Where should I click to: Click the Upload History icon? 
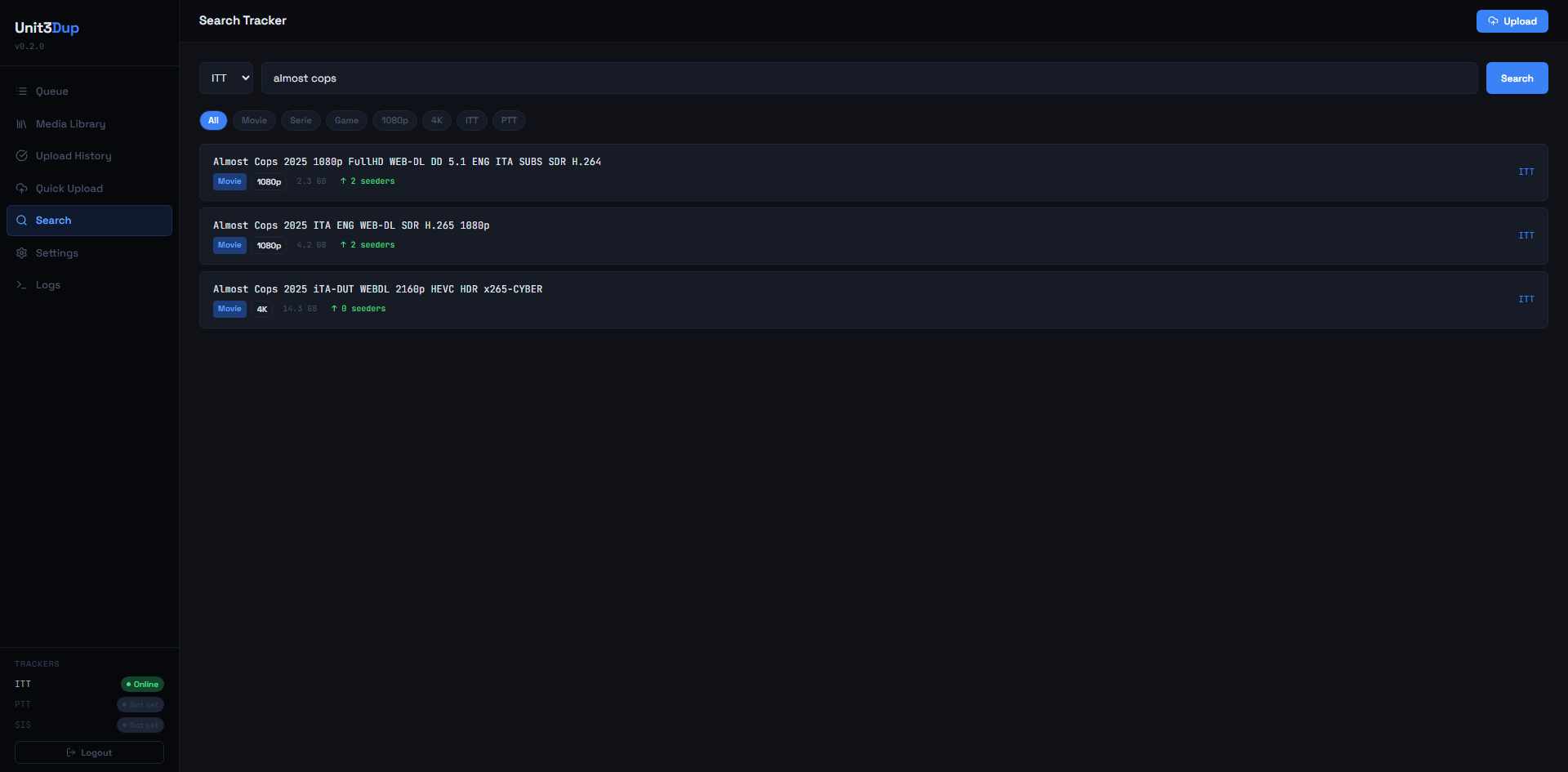click(x=22, y=155)
